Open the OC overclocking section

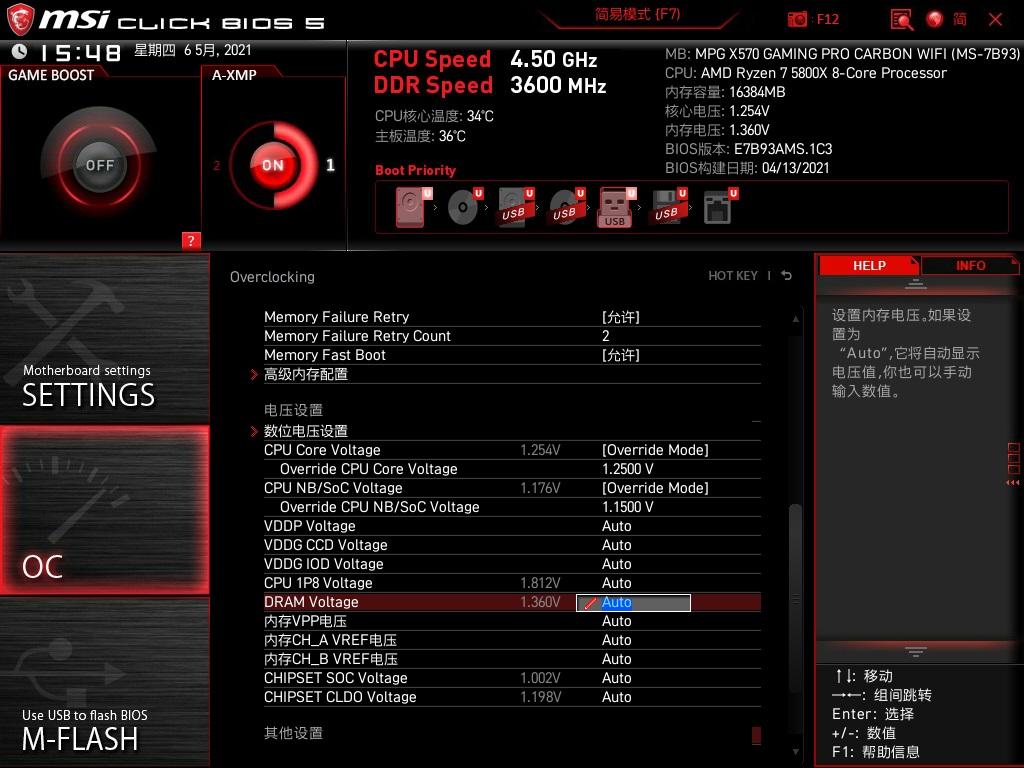point(104,511)
